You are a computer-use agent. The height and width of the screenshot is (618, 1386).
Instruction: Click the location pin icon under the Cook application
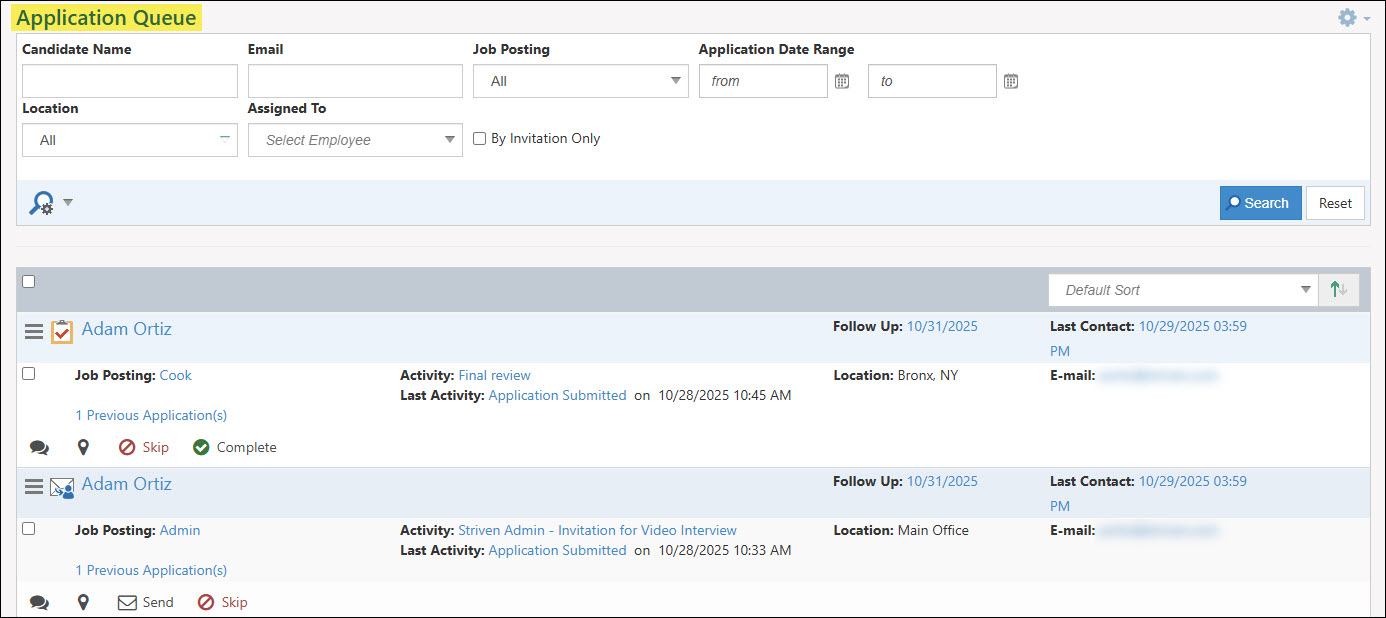coord(83,447)
